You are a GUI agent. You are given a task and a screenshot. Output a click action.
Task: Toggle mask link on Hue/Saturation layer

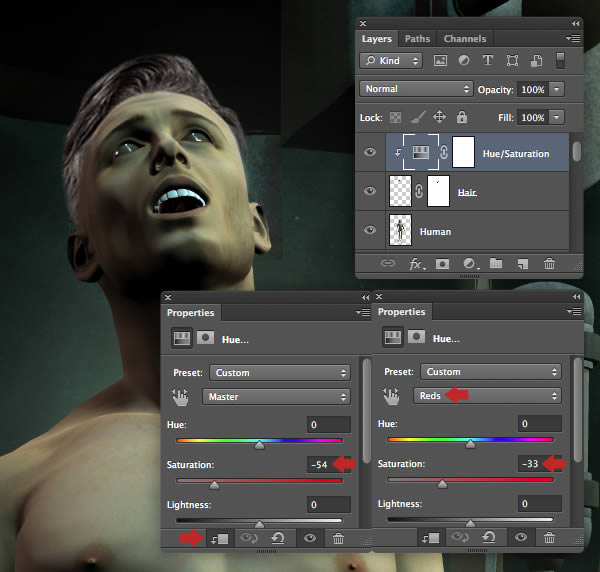(444, 152)
